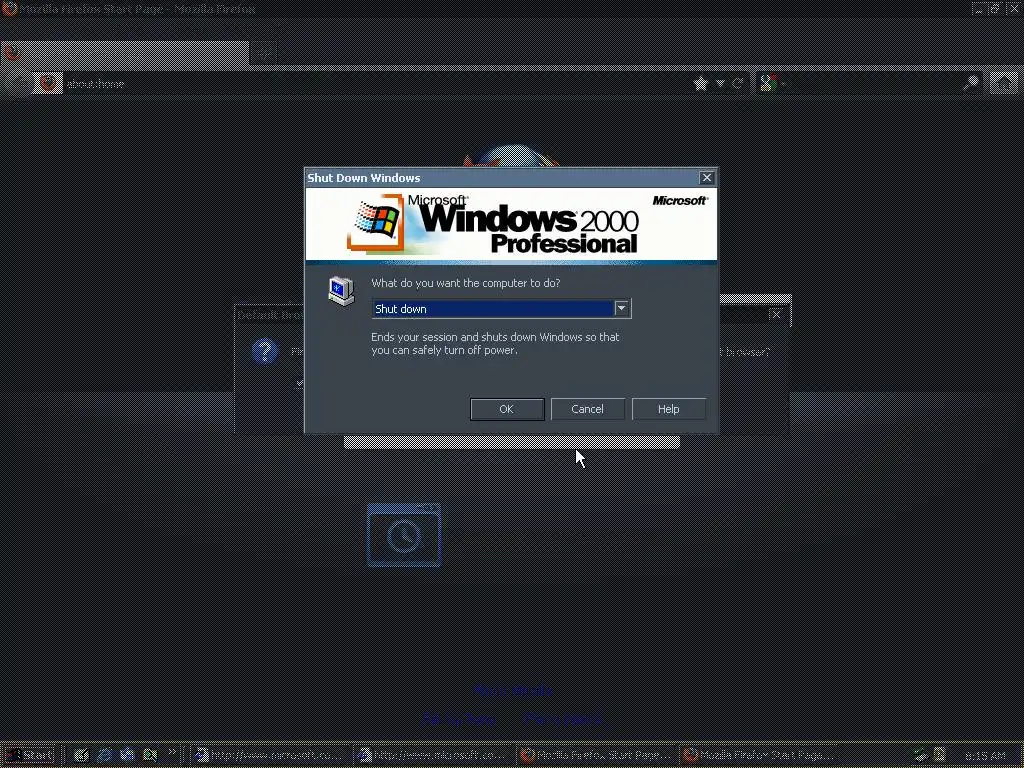Click the Start button on the taskbar
The width and height of the screenshot is (1024, 768).
[29, 755]
